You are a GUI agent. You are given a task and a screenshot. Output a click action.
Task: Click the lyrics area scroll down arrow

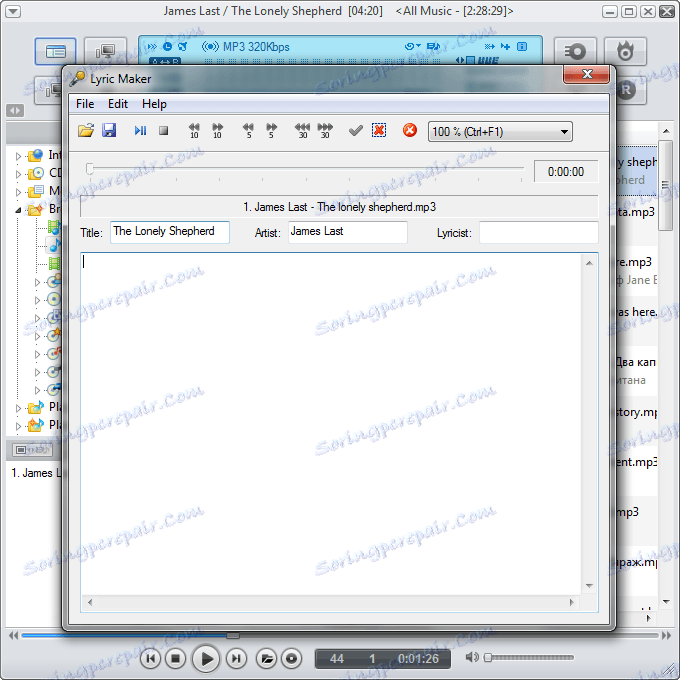(x=589, y=585)
